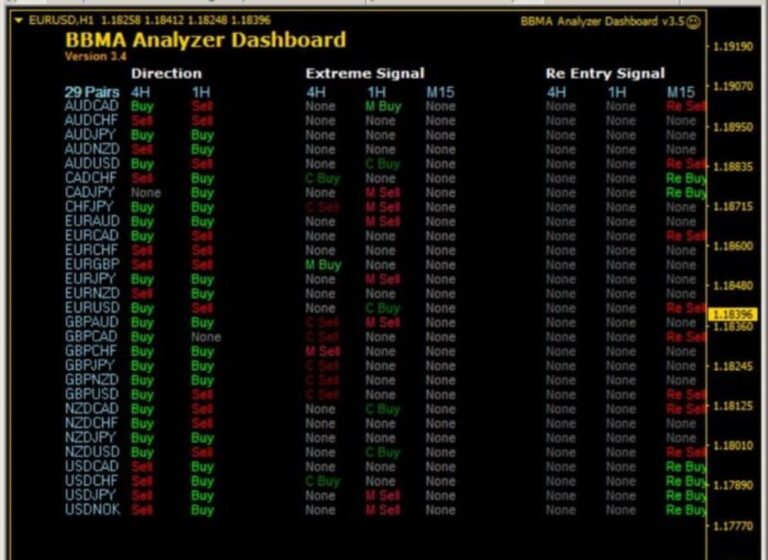Click the 29 Pairs header label

click(93, 92)
